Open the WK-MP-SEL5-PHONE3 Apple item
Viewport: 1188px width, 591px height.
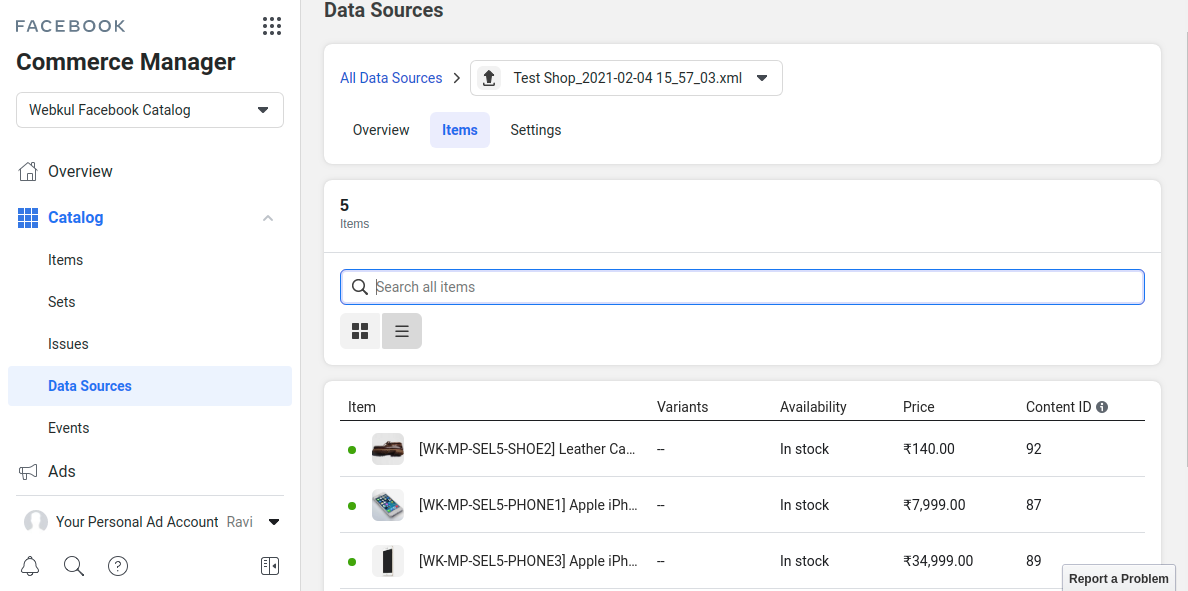[x=528, y=561]
